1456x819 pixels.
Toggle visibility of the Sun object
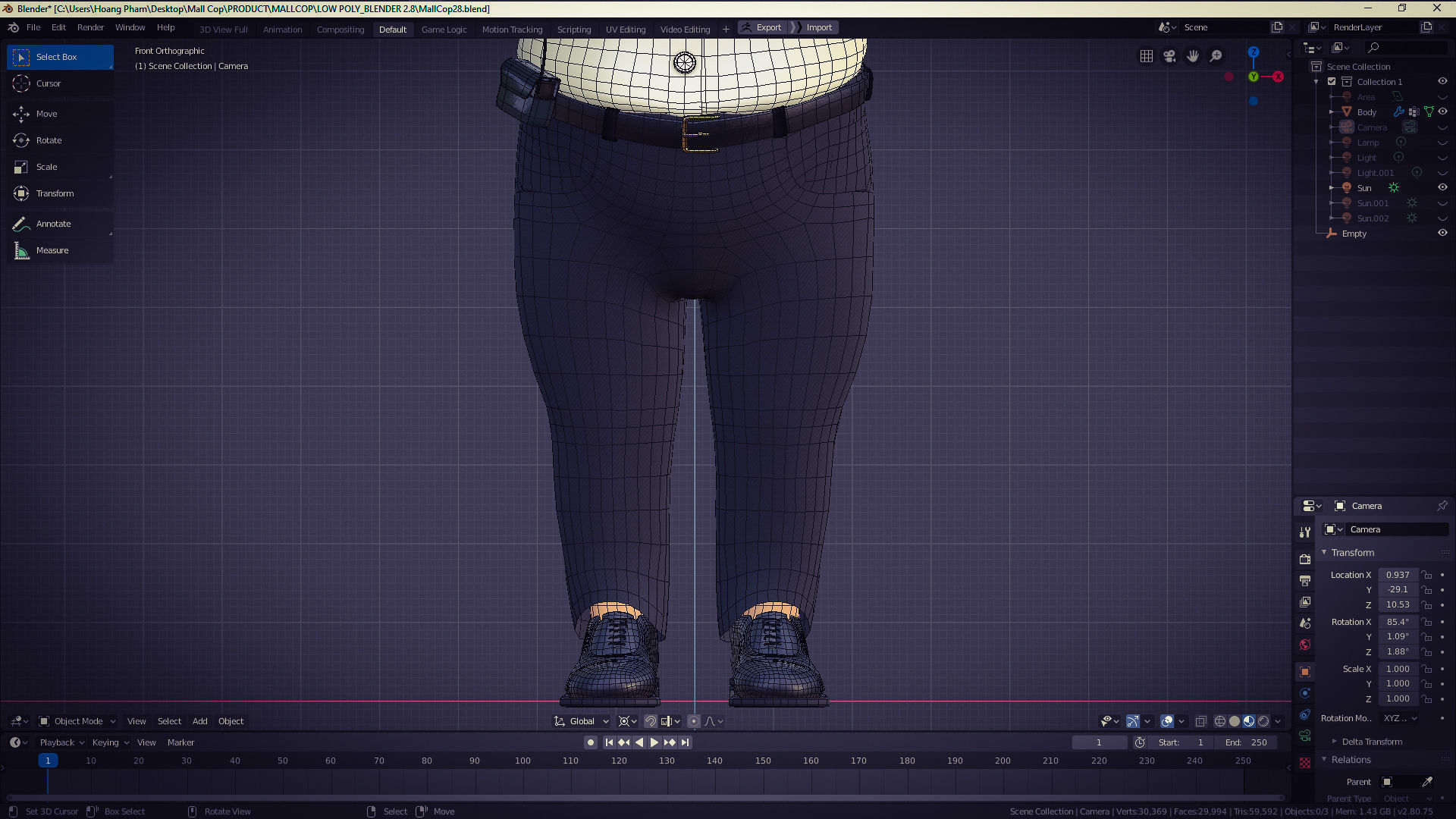(x=1442, y=187)
